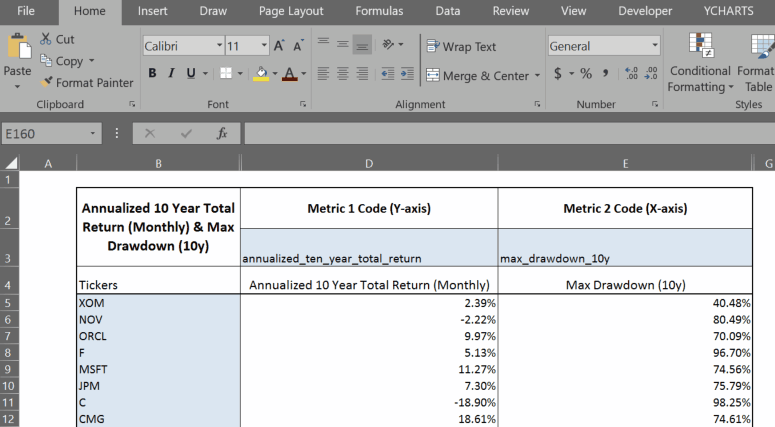The height and width of the screenshot is (427, 775).
Task: Expand the Underline style arrow
Action: pos(205,73)
